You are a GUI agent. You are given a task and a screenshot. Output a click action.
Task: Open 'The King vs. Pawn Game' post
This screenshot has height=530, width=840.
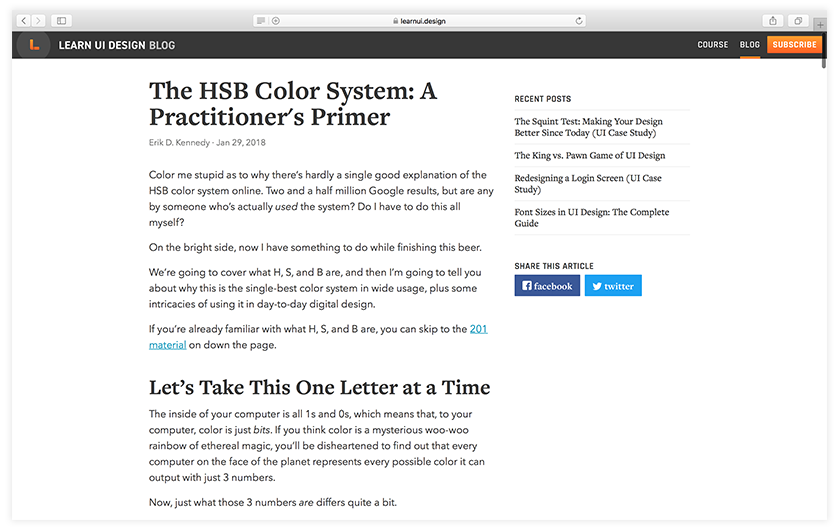[x=589, y=156]
